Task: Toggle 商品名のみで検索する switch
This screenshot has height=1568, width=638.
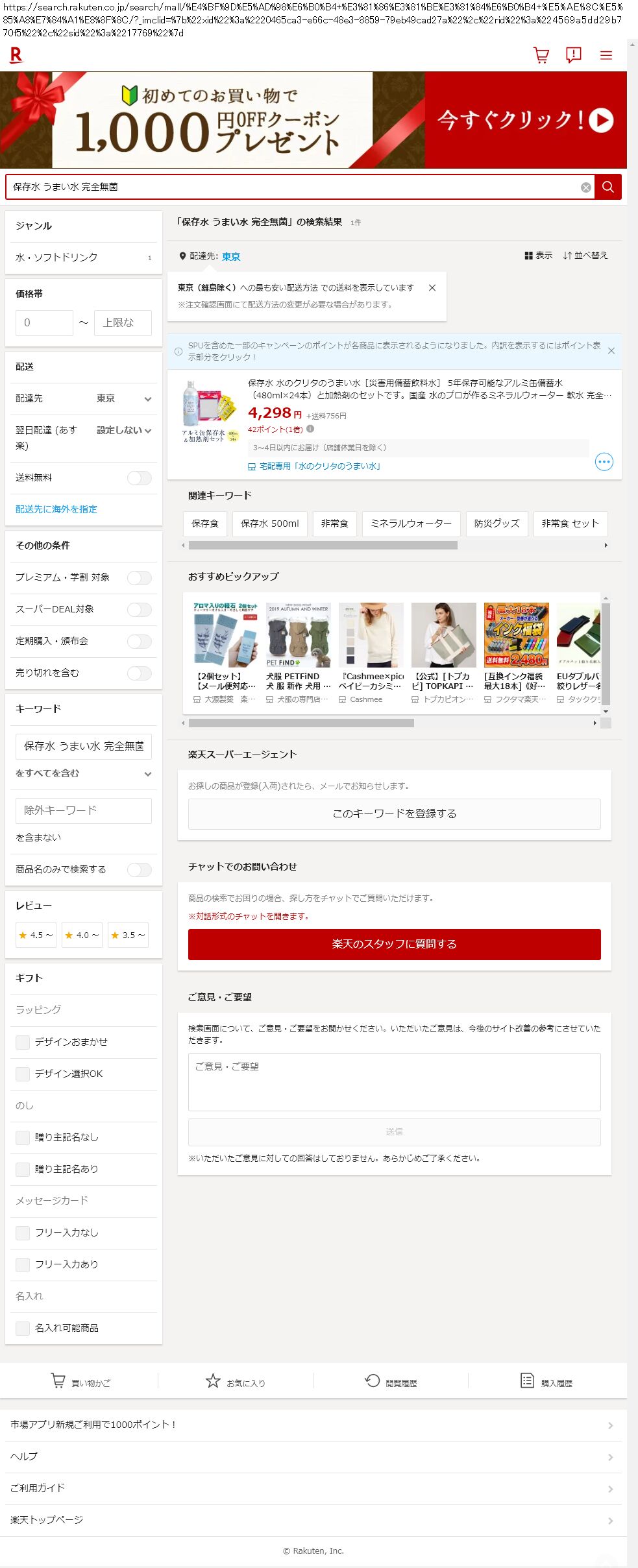Action: [x=139, y=870]
